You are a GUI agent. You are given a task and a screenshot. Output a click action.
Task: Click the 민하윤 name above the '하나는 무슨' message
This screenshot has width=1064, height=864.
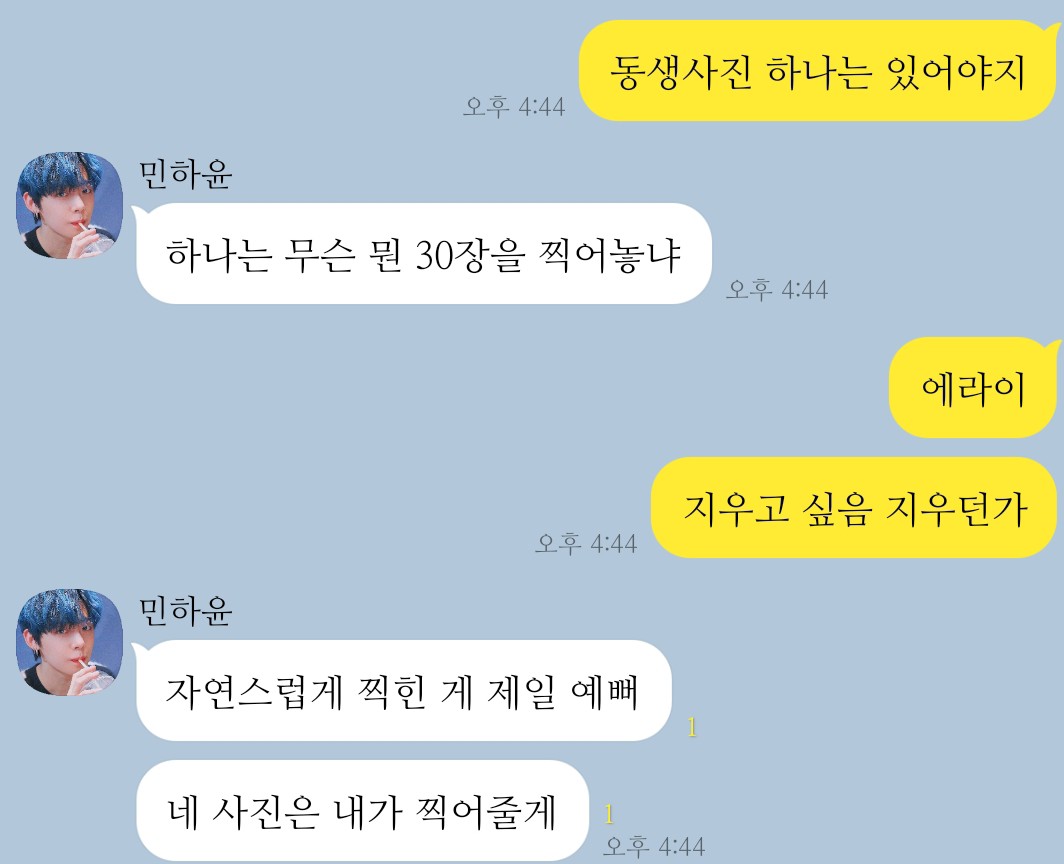pos(186,174)
